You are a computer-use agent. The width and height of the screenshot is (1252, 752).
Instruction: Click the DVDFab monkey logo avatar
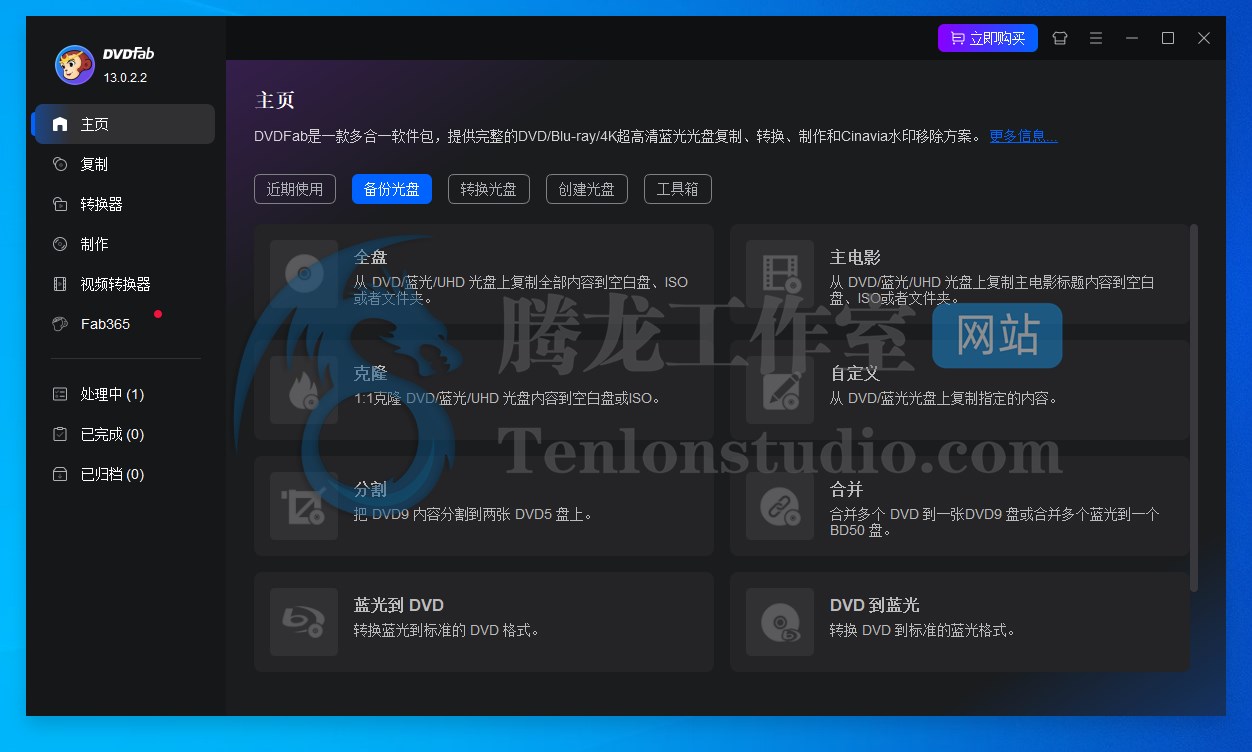pos(74,65)
